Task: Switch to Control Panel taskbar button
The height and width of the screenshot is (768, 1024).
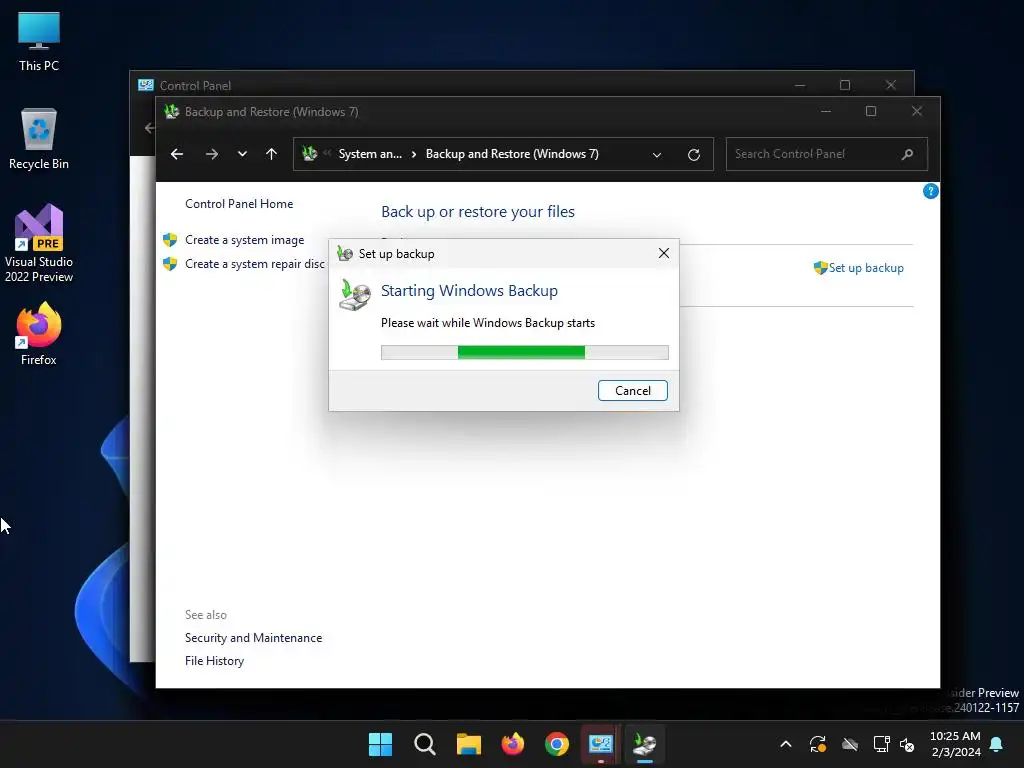Action: pyautogui.click(x=600, y=744)
